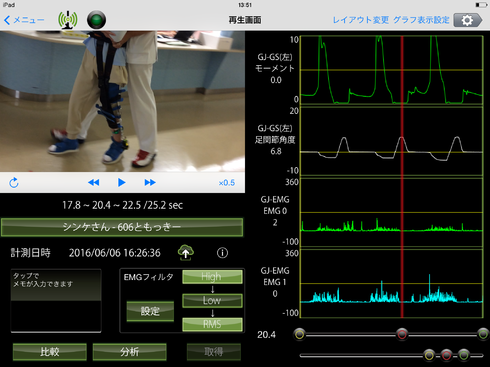Change the x0.5 playback speed

point(227,183)
